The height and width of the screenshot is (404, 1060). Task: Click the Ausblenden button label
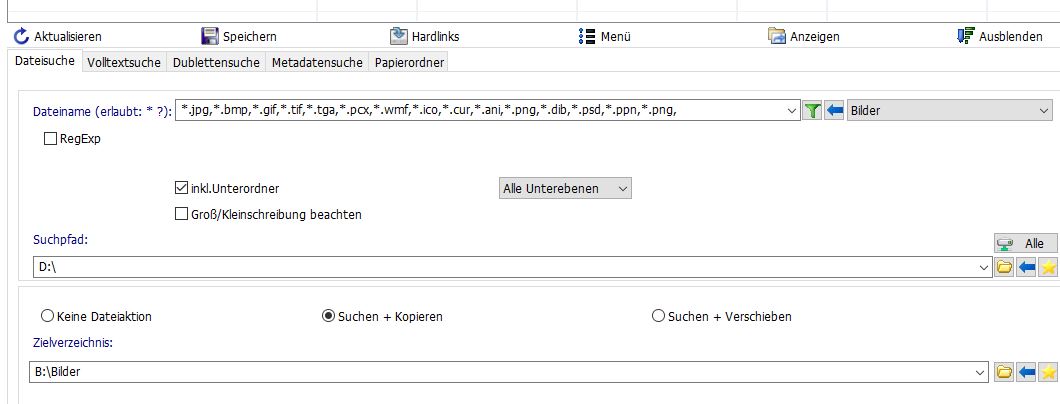click(x=1011, y=36)
